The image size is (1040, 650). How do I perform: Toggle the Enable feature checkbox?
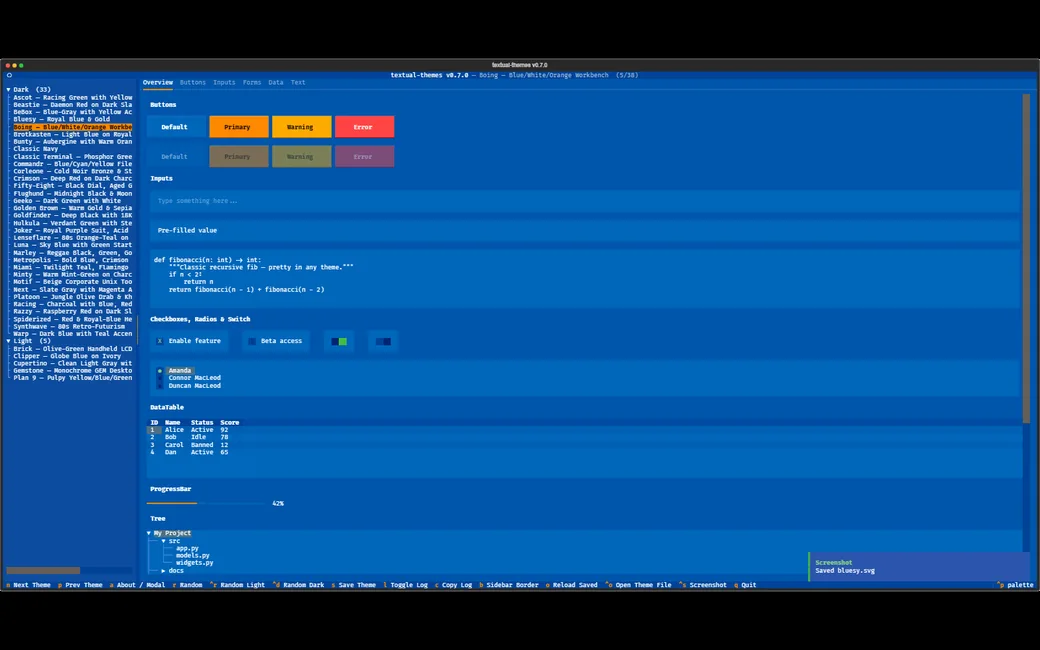(189, 341)
